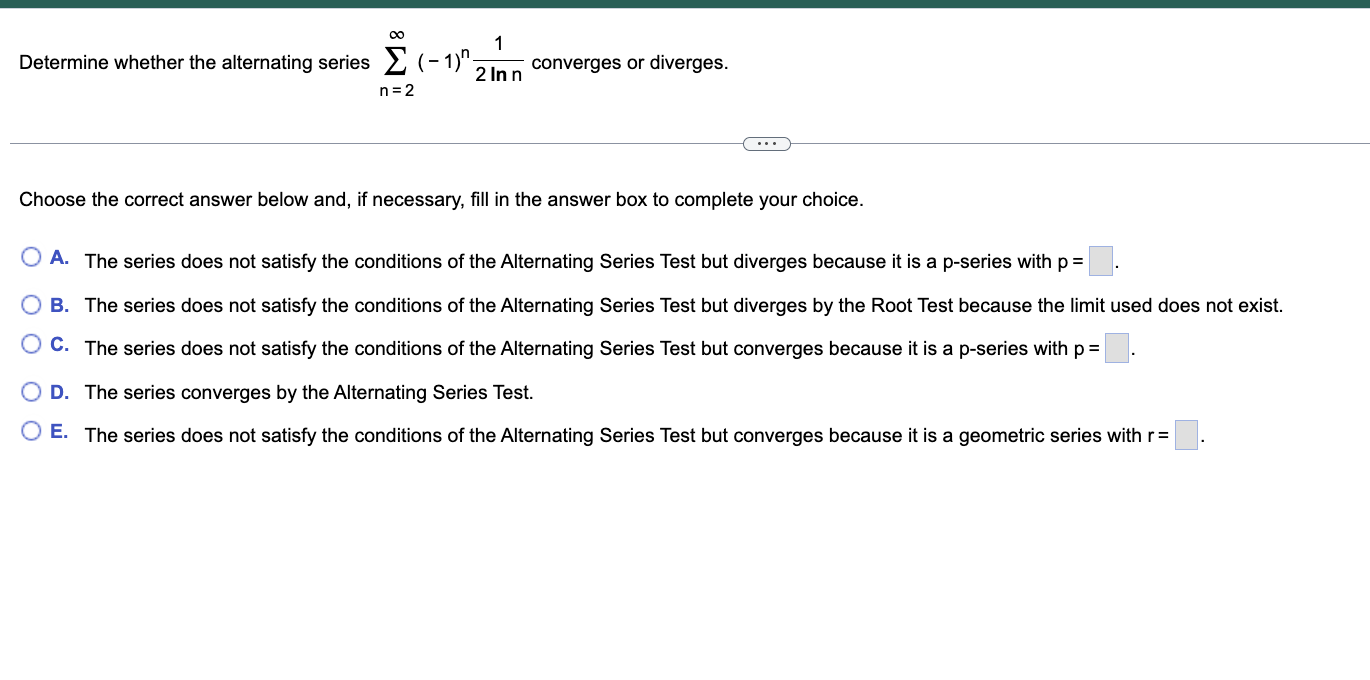Click the bold label A next to its radio
Viewport: 1370px width, 680px height.
pos(58,257)
